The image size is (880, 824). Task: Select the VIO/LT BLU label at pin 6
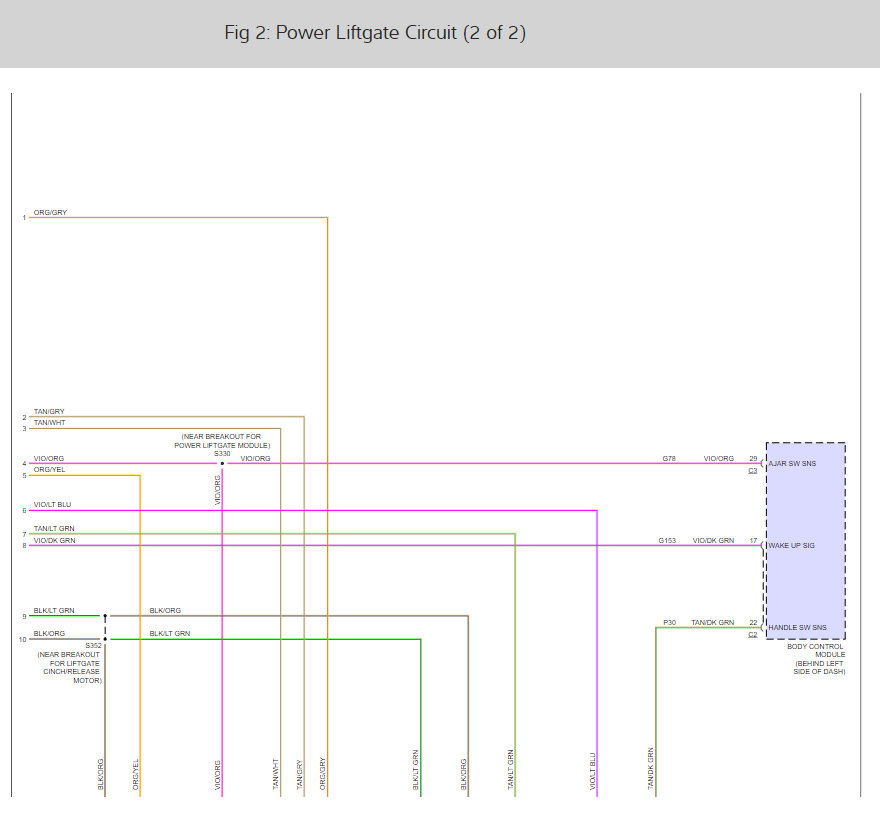click(x=52, y=505)
